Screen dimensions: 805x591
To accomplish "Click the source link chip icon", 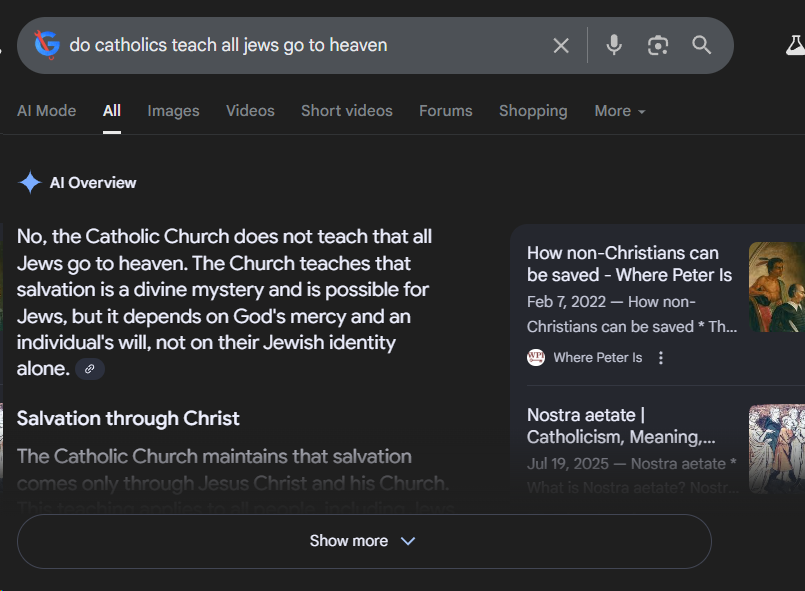I will click(90, 369).
